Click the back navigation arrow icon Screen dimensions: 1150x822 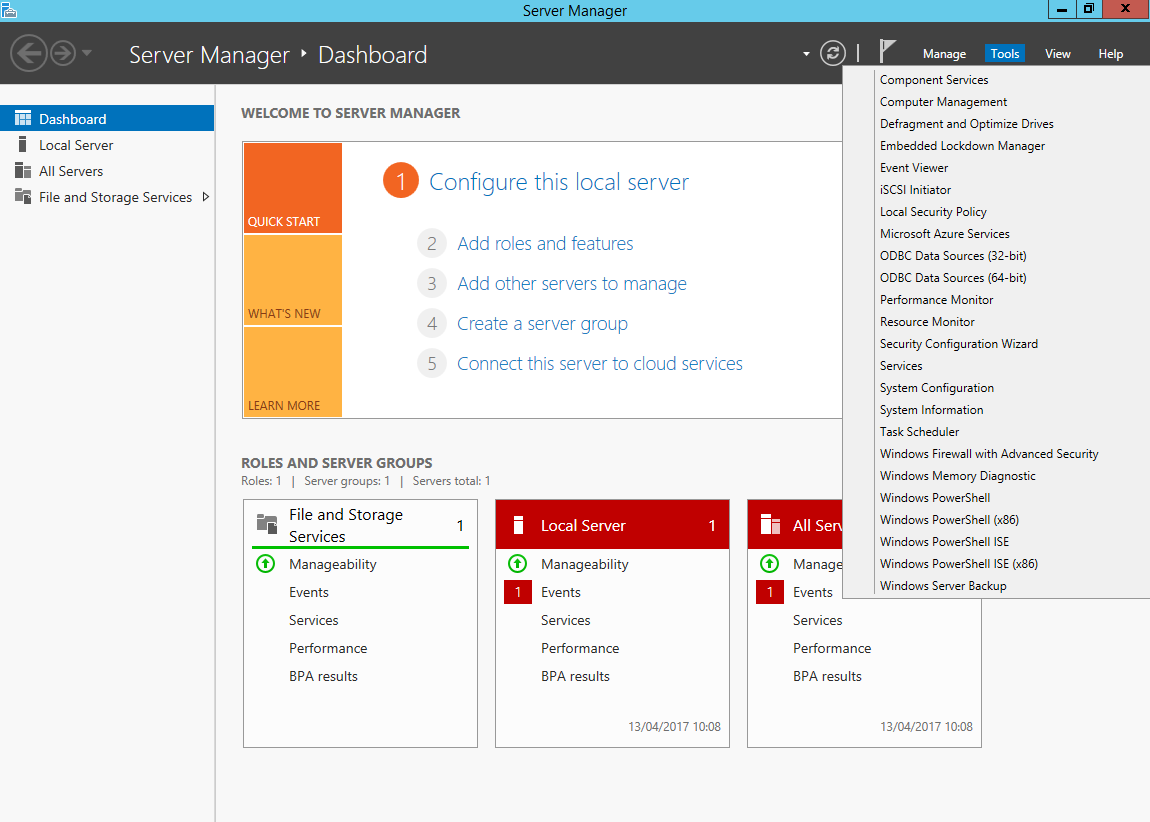pos(29,52)
